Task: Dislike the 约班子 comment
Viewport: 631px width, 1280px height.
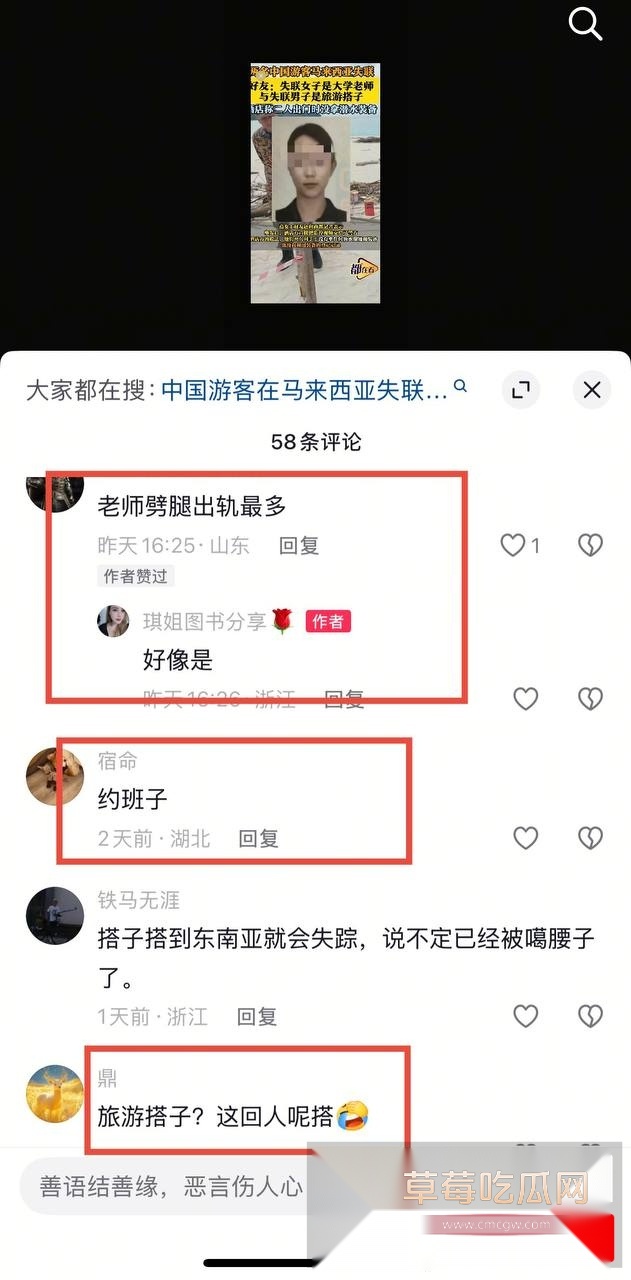Action: pos(591,838)
